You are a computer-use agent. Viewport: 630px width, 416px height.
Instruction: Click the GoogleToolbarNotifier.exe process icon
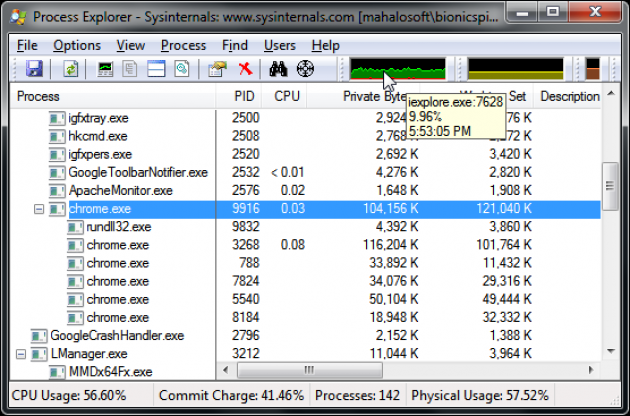[x=57, y=172]
